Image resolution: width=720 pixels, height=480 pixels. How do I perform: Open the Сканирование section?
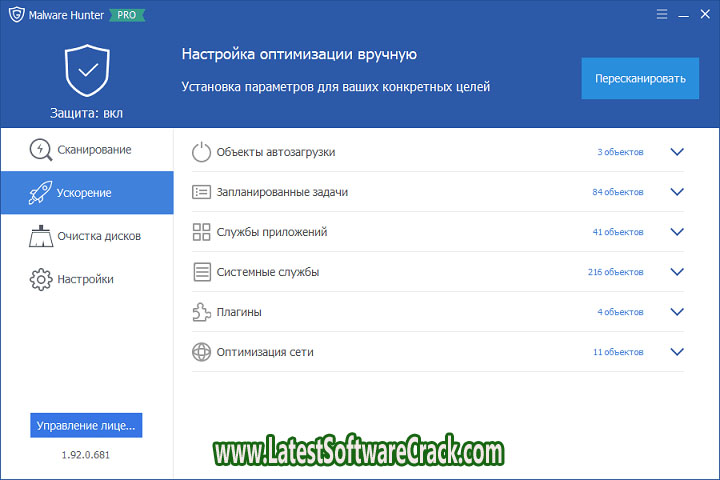coord(87,150)
